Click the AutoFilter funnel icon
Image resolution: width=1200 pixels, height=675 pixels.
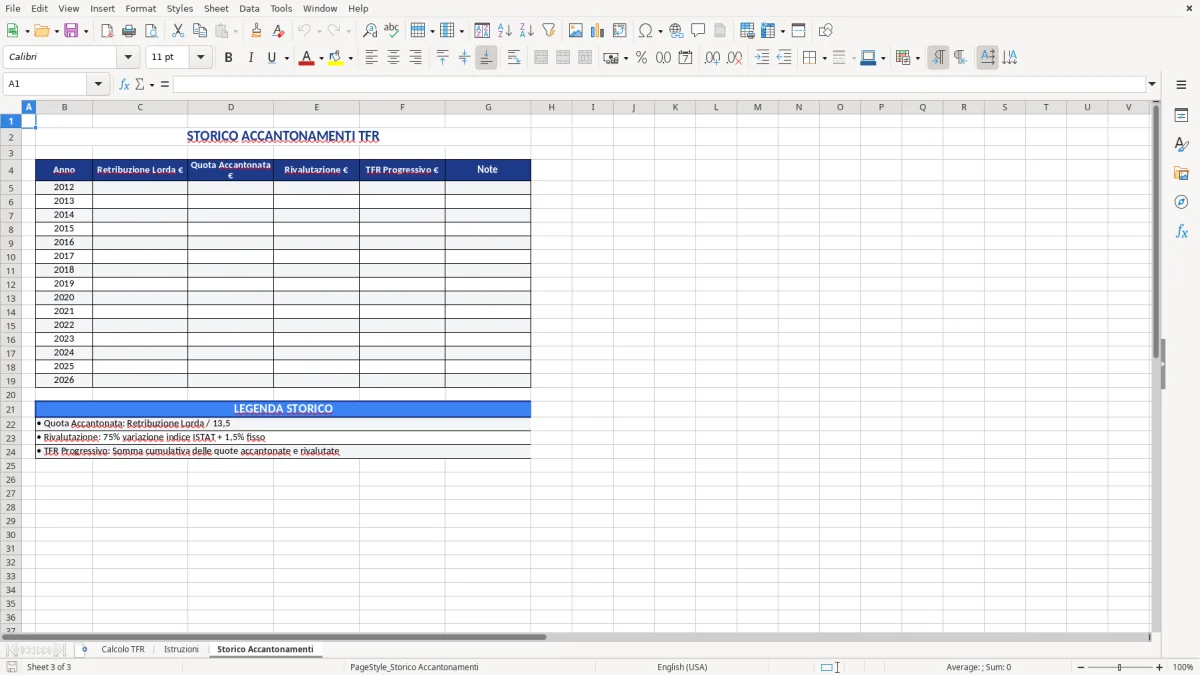point(549,31)
